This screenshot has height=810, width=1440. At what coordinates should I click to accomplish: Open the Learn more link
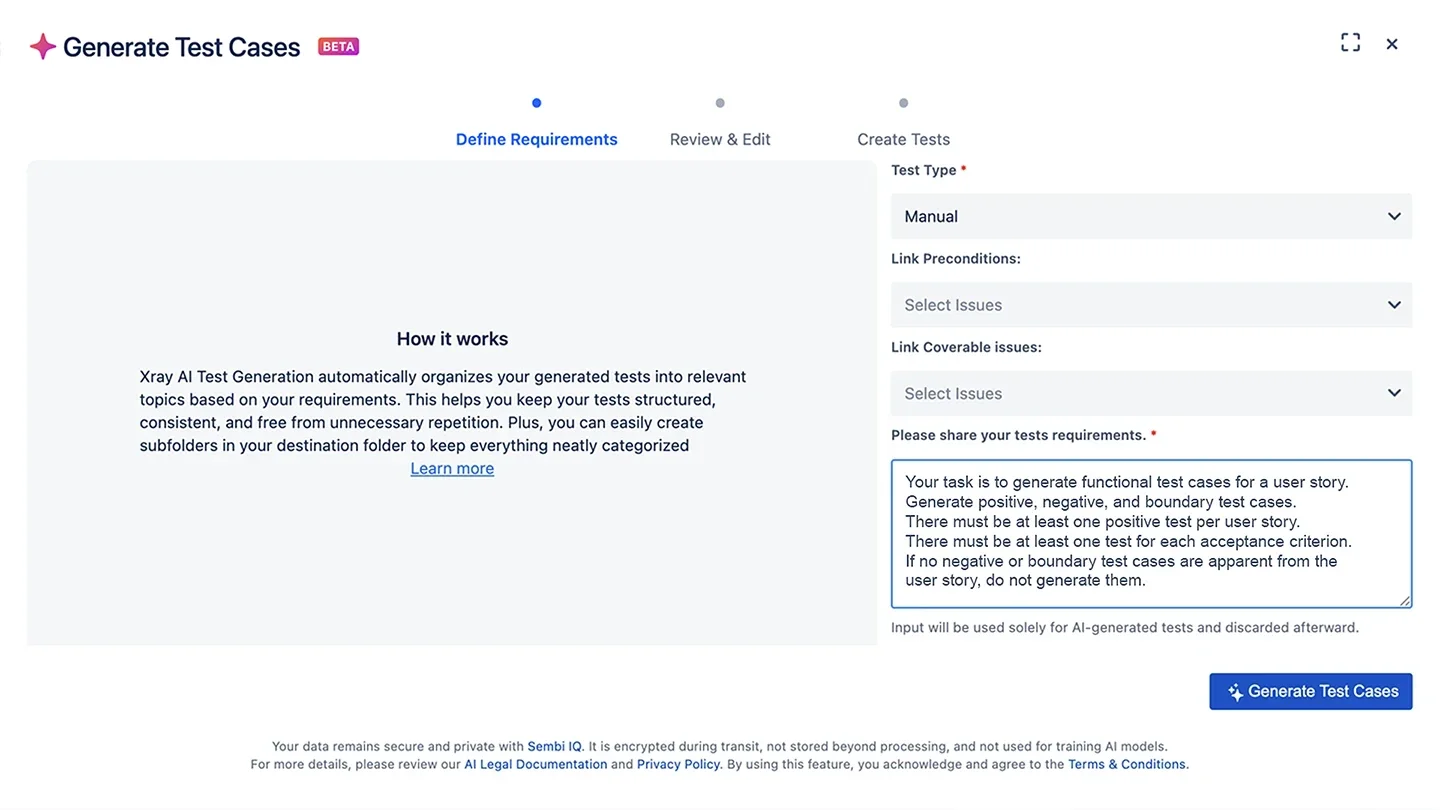click(x=452, y=468)
